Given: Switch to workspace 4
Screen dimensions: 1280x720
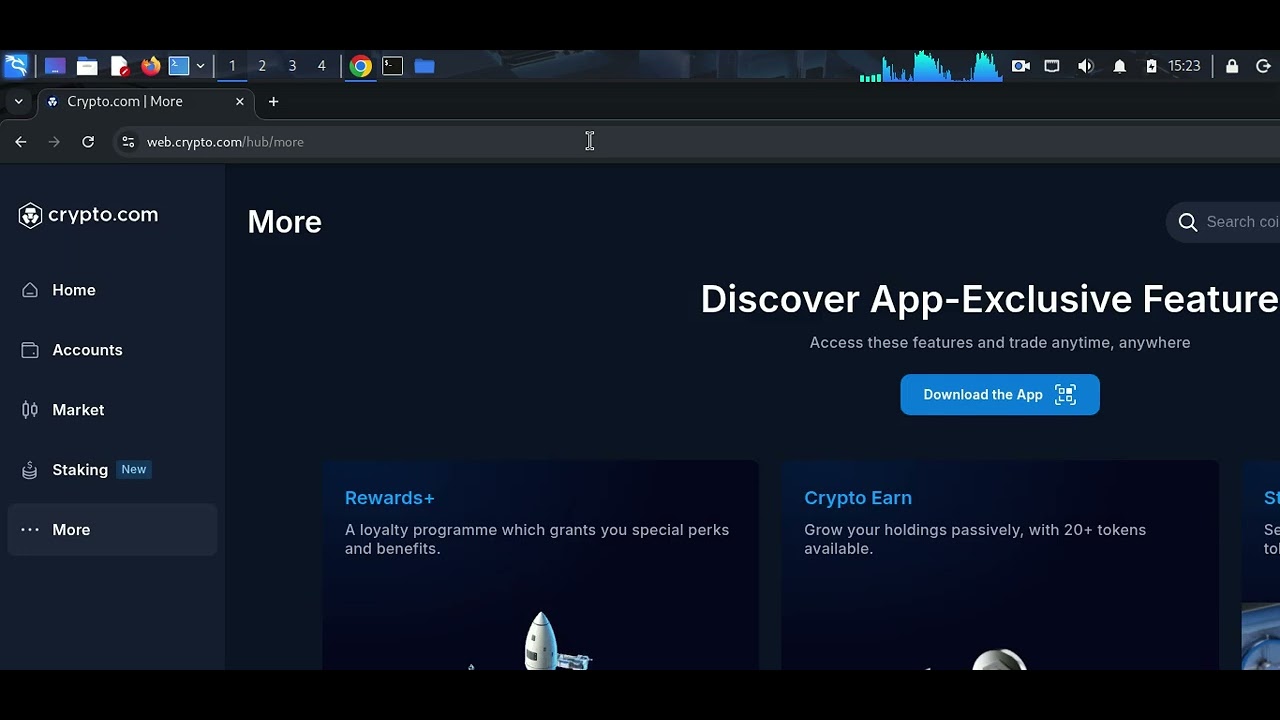Looking at the screenshot, I should [321, 66].
